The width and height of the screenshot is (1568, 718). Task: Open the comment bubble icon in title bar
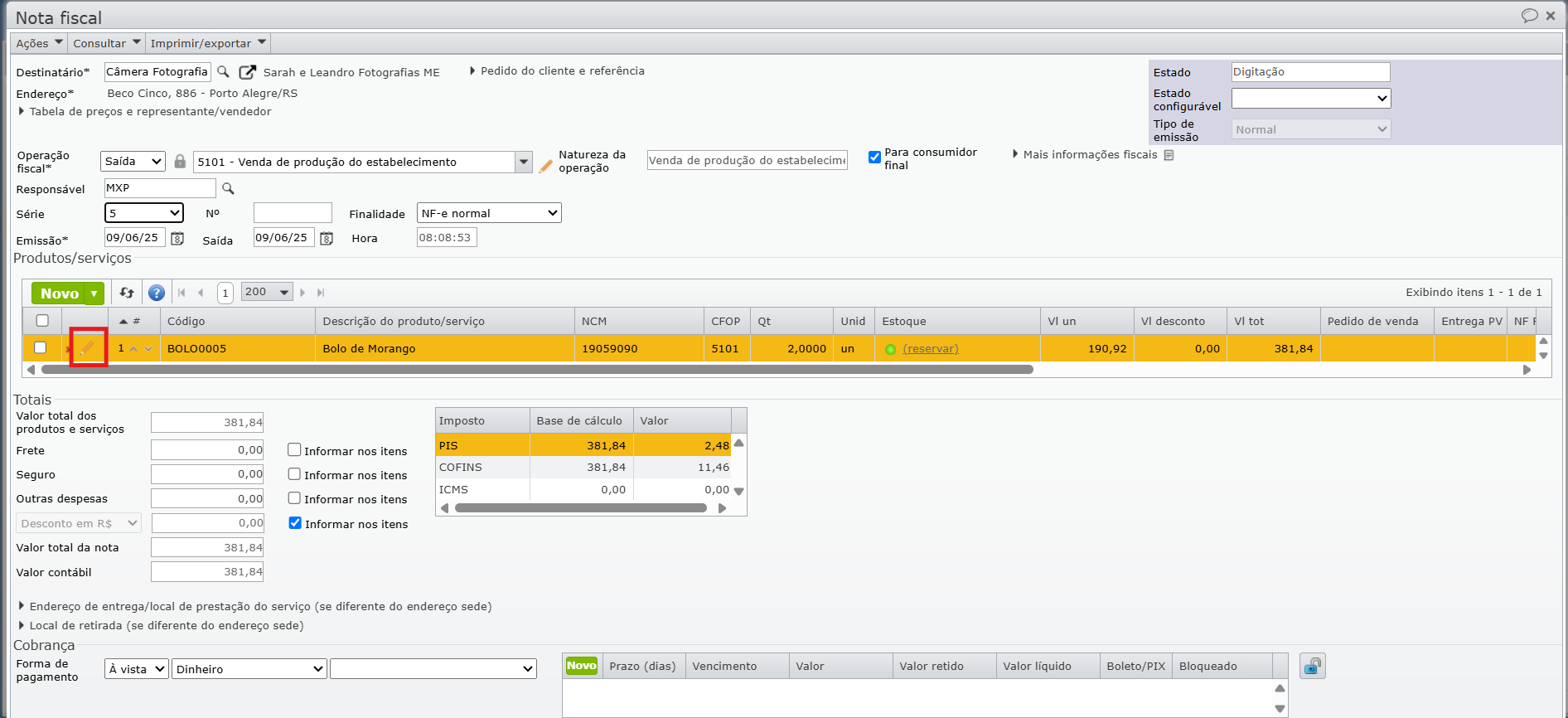point(1530,16)
